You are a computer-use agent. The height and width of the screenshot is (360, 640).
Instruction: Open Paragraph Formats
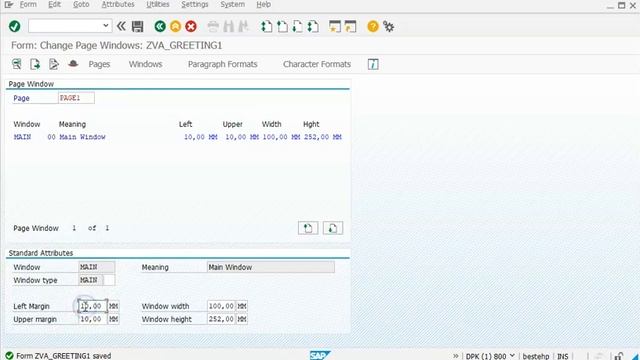[222, 64]
